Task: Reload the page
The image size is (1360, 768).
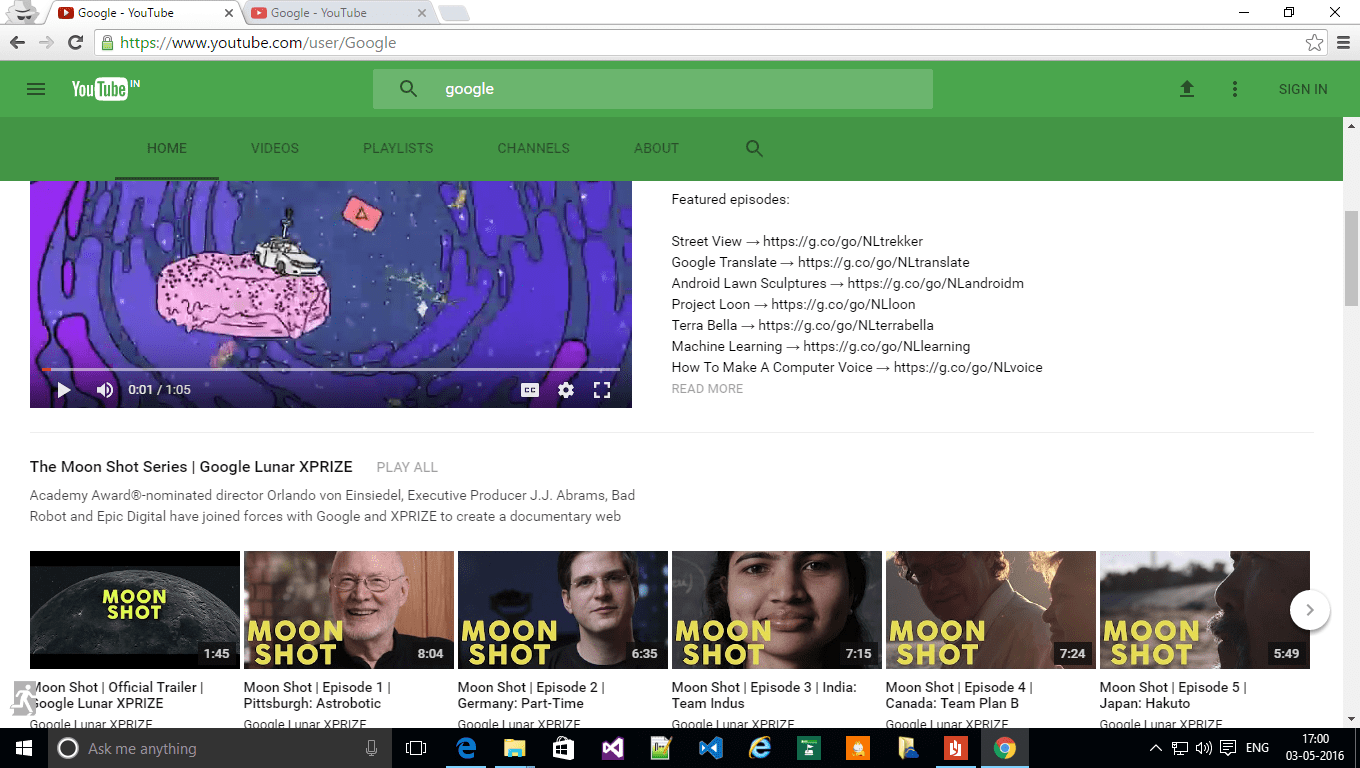Action: coord(75,43)
